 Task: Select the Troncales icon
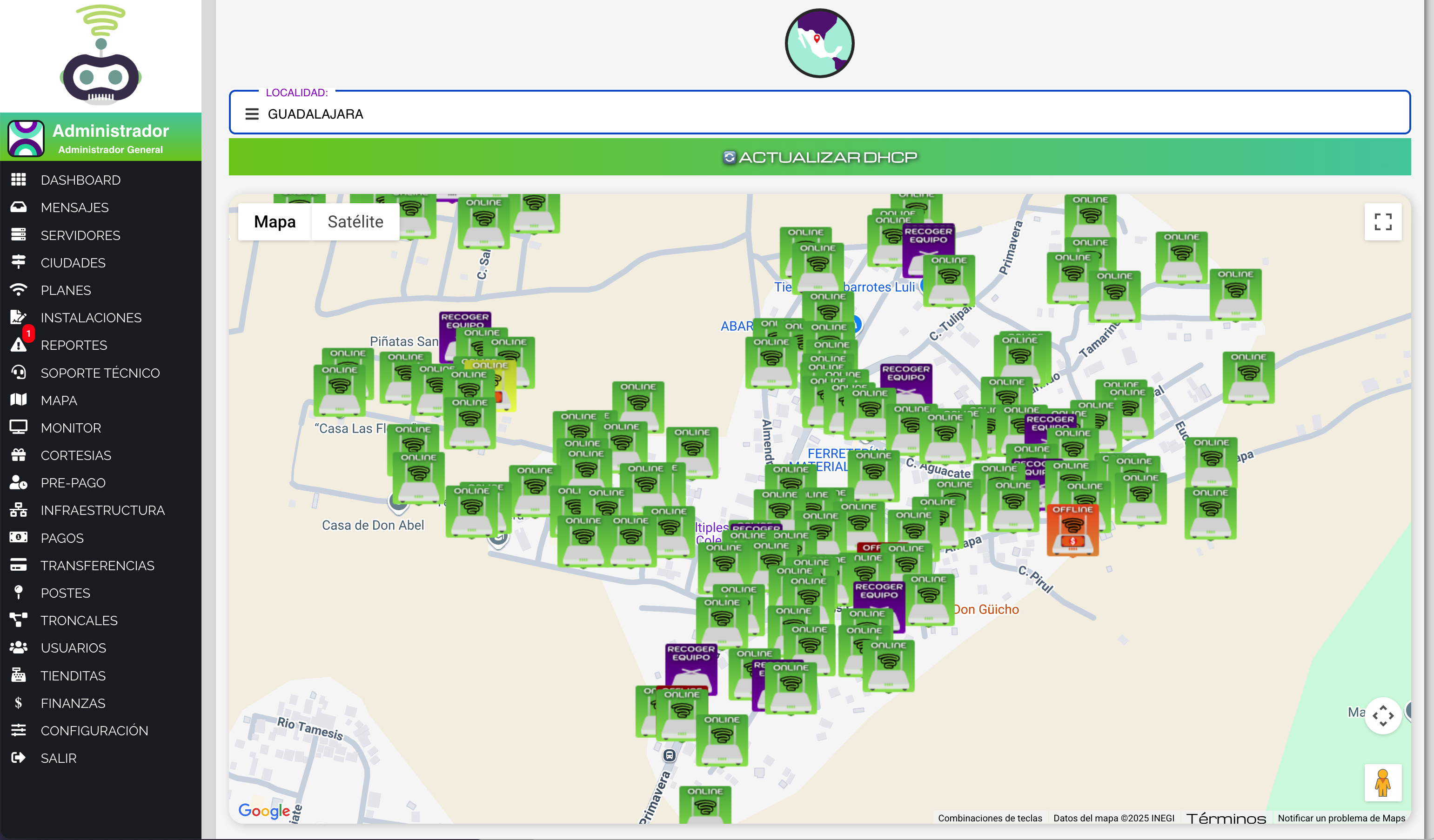coord(18,620)
